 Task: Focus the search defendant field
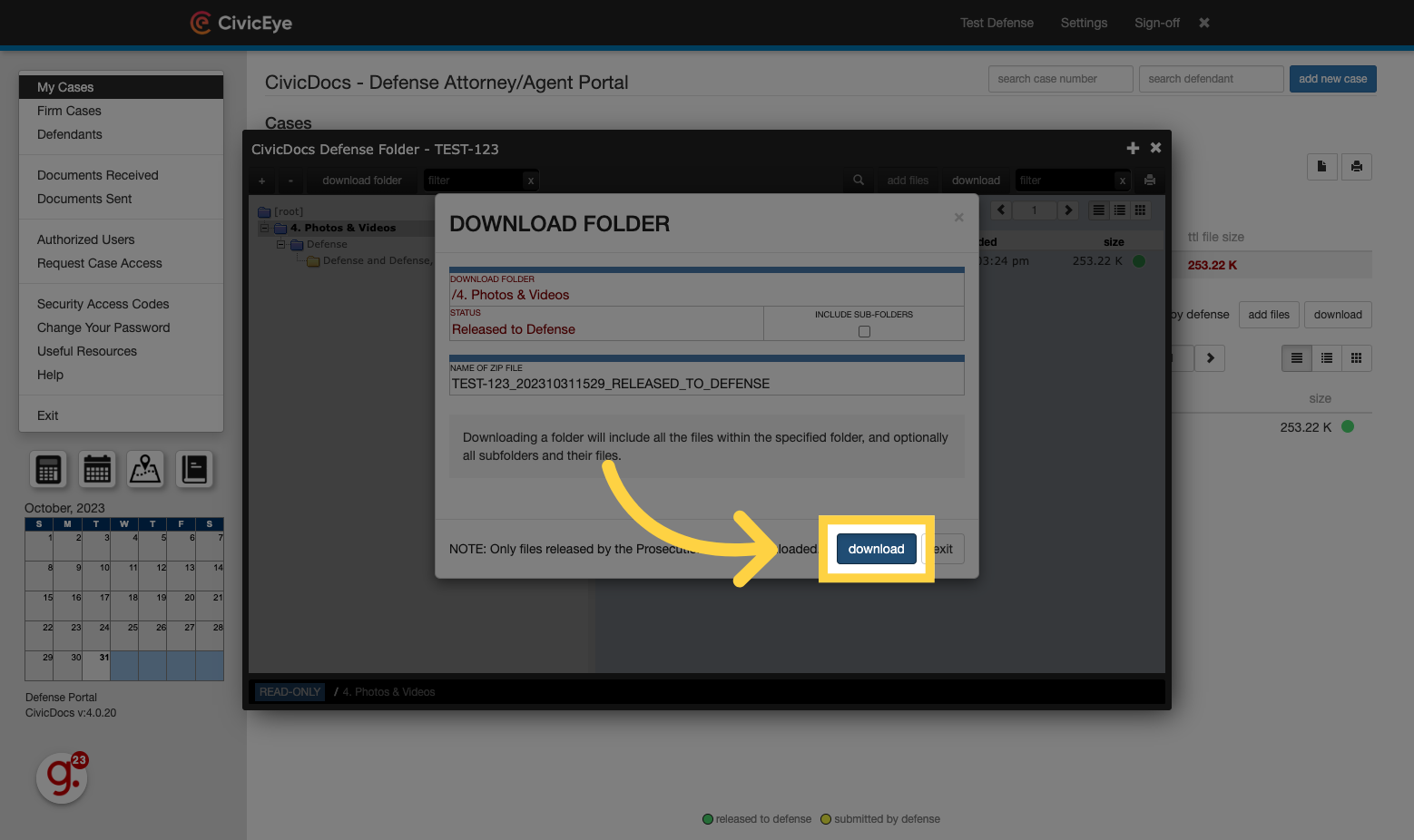(x=1211, y=79)
